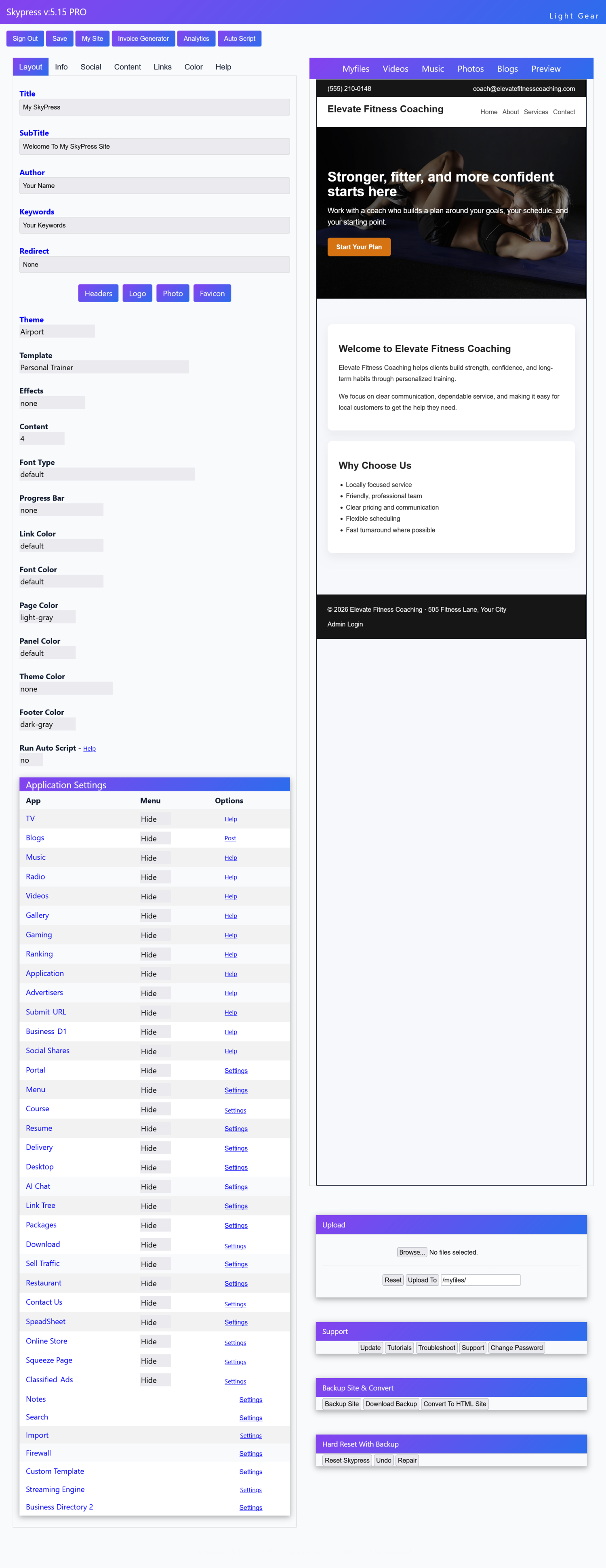Image resolution: width=606 pixels, height=1568 pixels.
Task: Click Start Your Plan in site preview
Action: [x=359, y=247]
